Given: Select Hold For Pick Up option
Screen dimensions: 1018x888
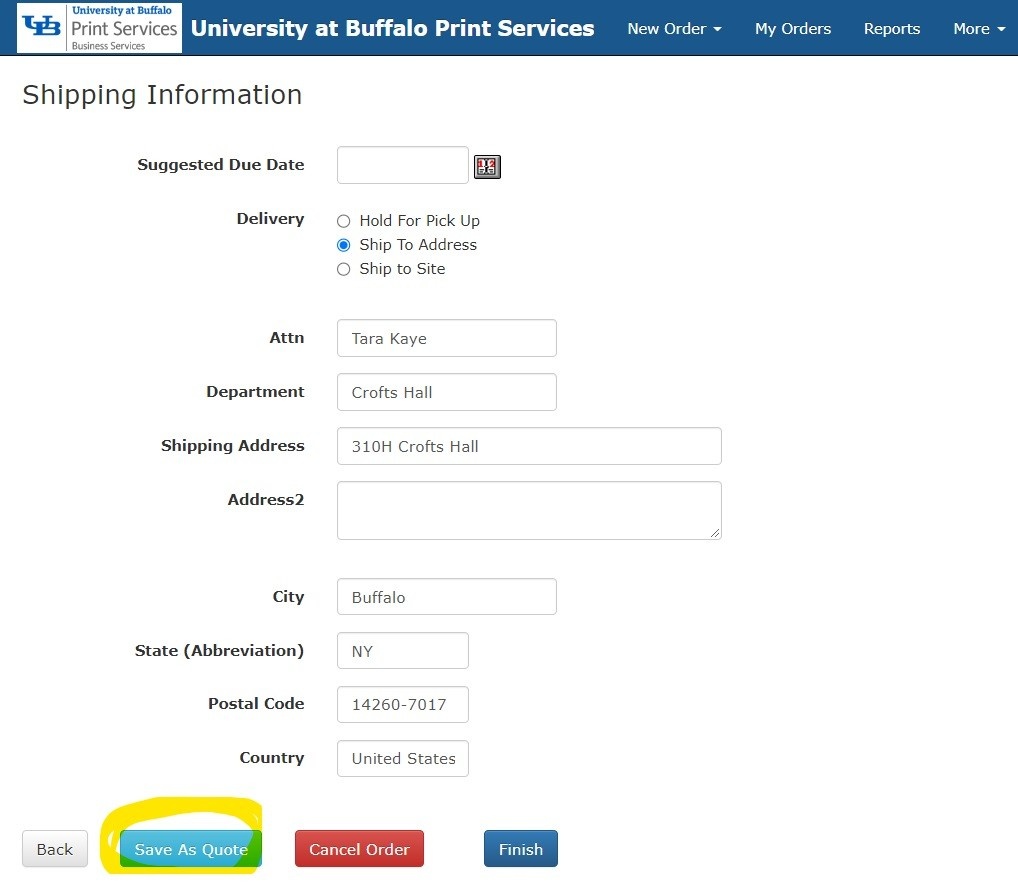Looking at the screenshot, I should 344,221.
